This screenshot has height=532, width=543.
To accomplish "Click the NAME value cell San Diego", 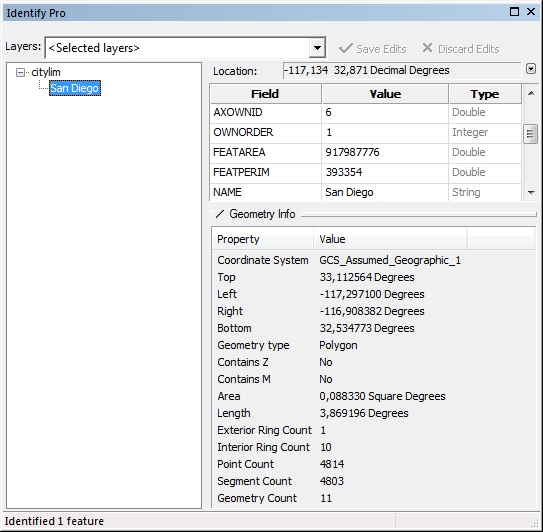I will click(385, 192).
